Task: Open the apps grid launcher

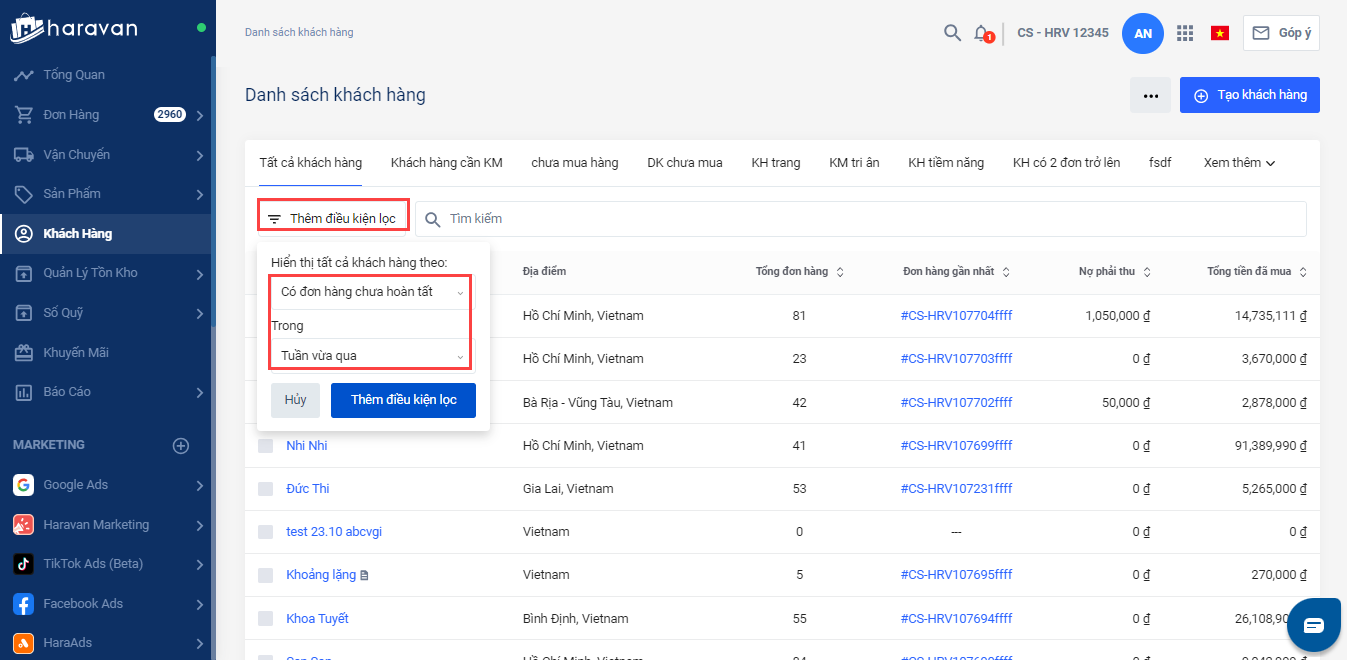Action: point(1185,33)
